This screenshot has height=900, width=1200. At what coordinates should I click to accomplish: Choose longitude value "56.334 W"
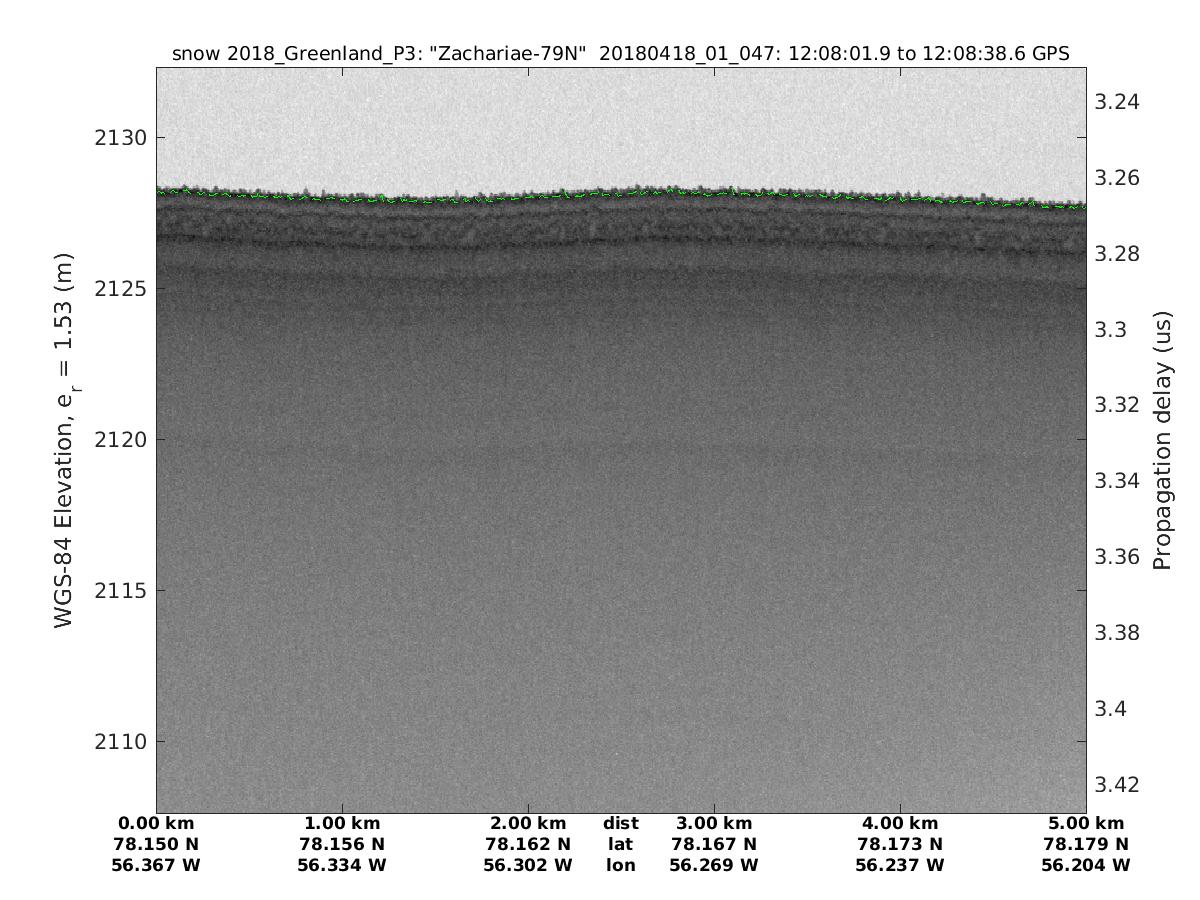pyautogui.click(x=342, y=865)
